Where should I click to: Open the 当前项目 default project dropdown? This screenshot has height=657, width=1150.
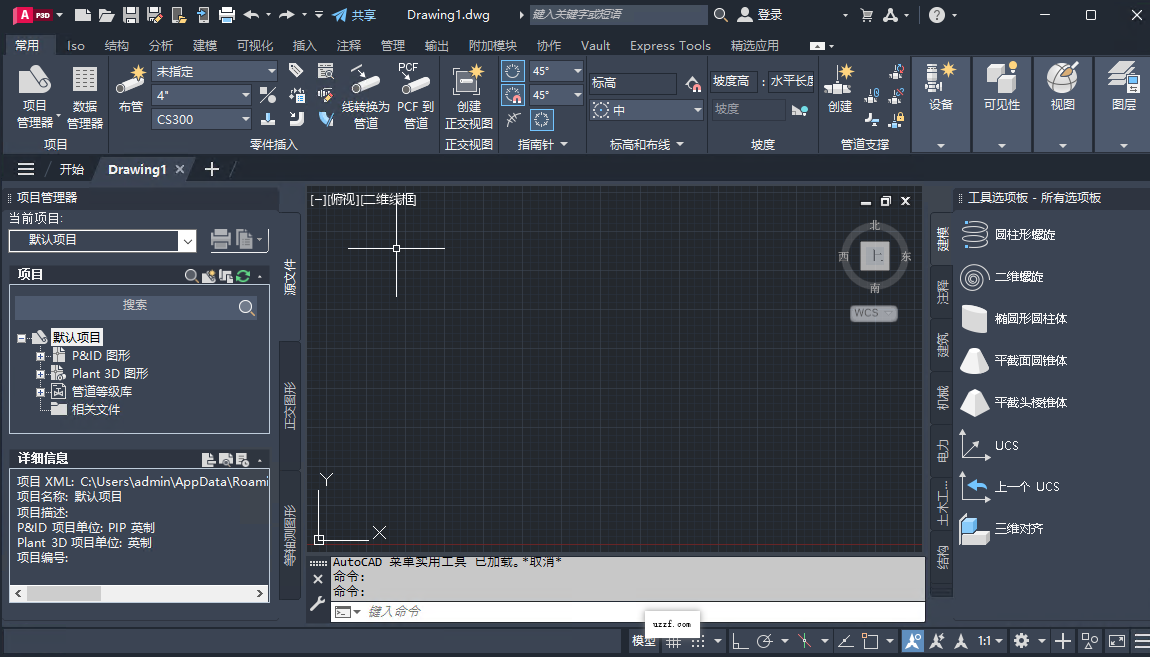tap(186, 241)
